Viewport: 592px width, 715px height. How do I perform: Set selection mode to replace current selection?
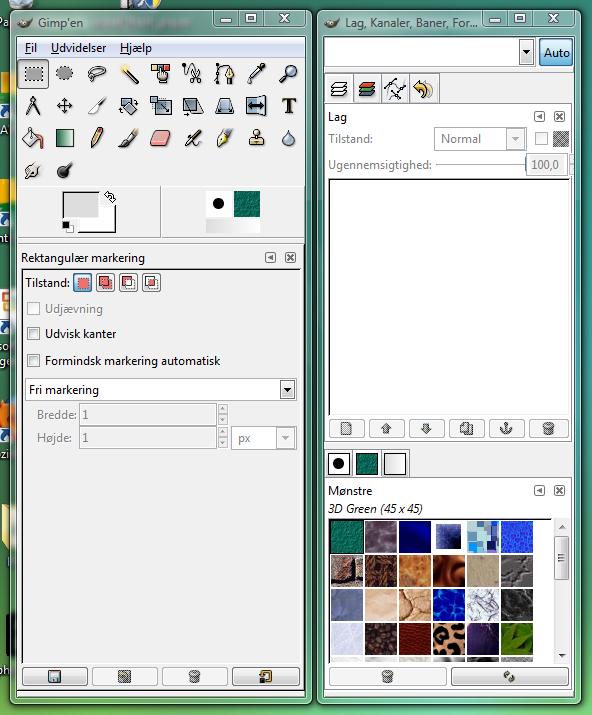(x=83, y=283)
